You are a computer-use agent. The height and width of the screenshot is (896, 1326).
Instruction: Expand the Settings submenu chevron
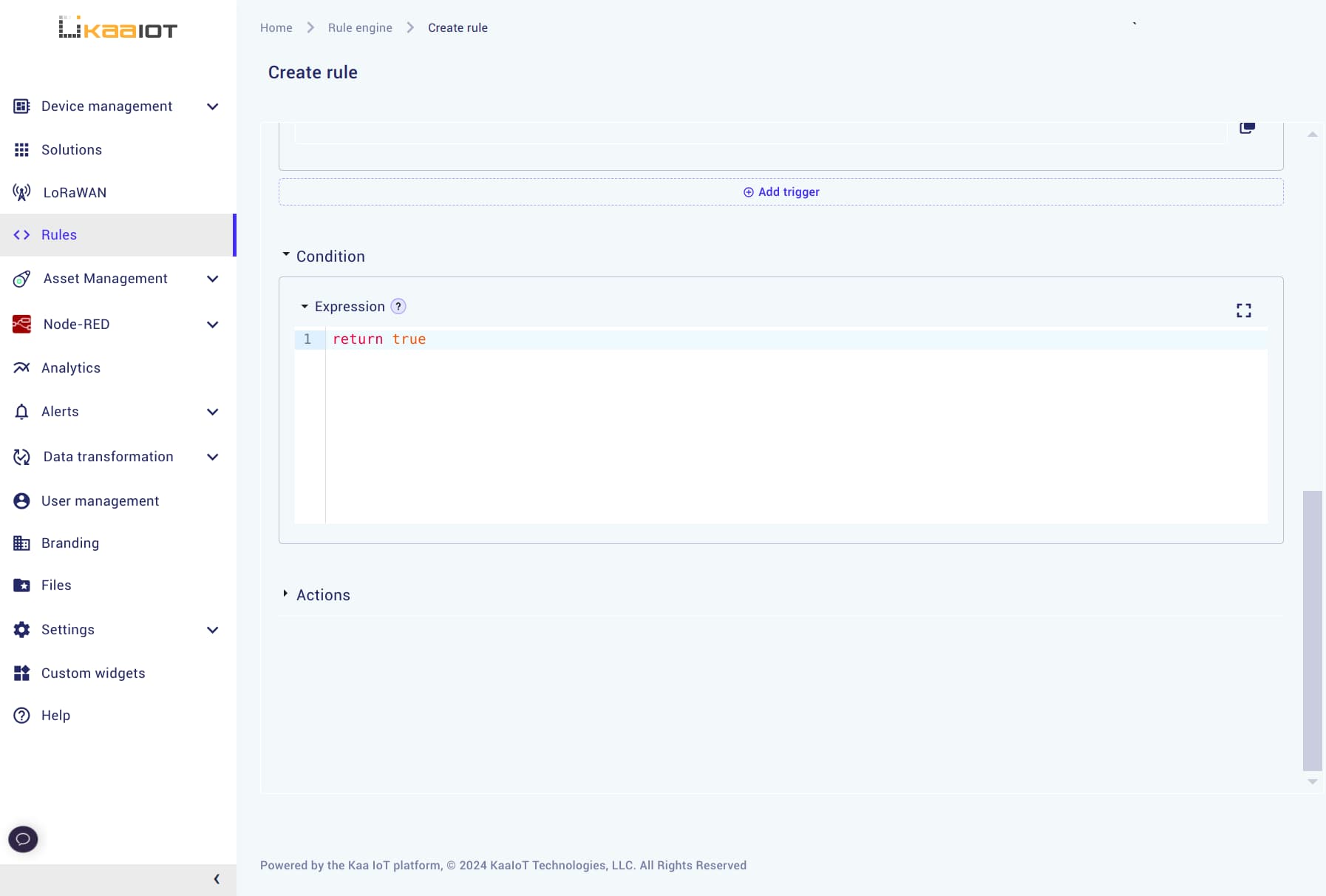click(213, 630)
